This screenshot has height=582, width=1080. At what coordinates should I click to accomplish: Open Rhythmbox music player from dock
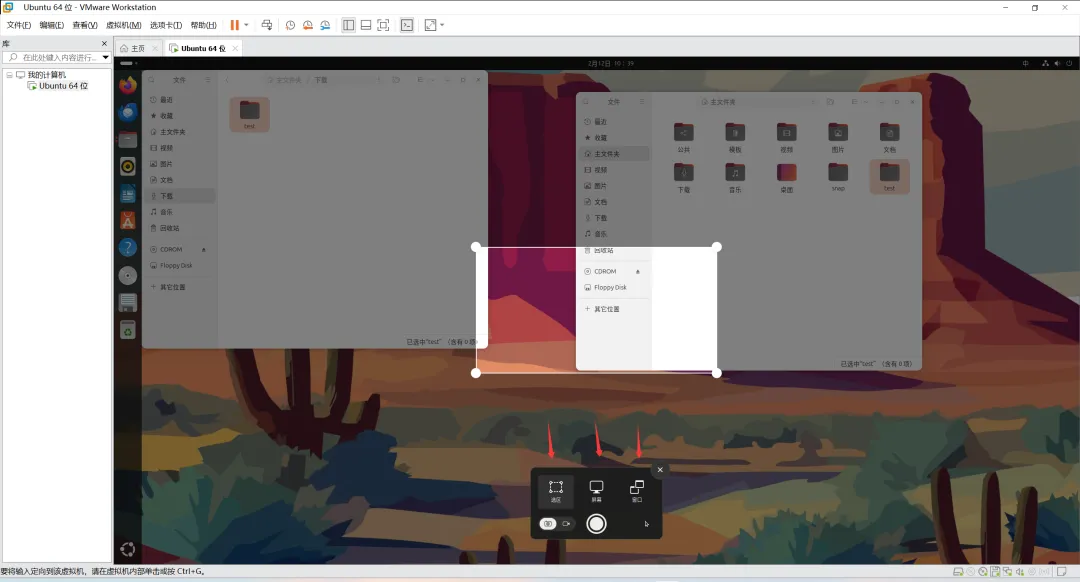127,166
